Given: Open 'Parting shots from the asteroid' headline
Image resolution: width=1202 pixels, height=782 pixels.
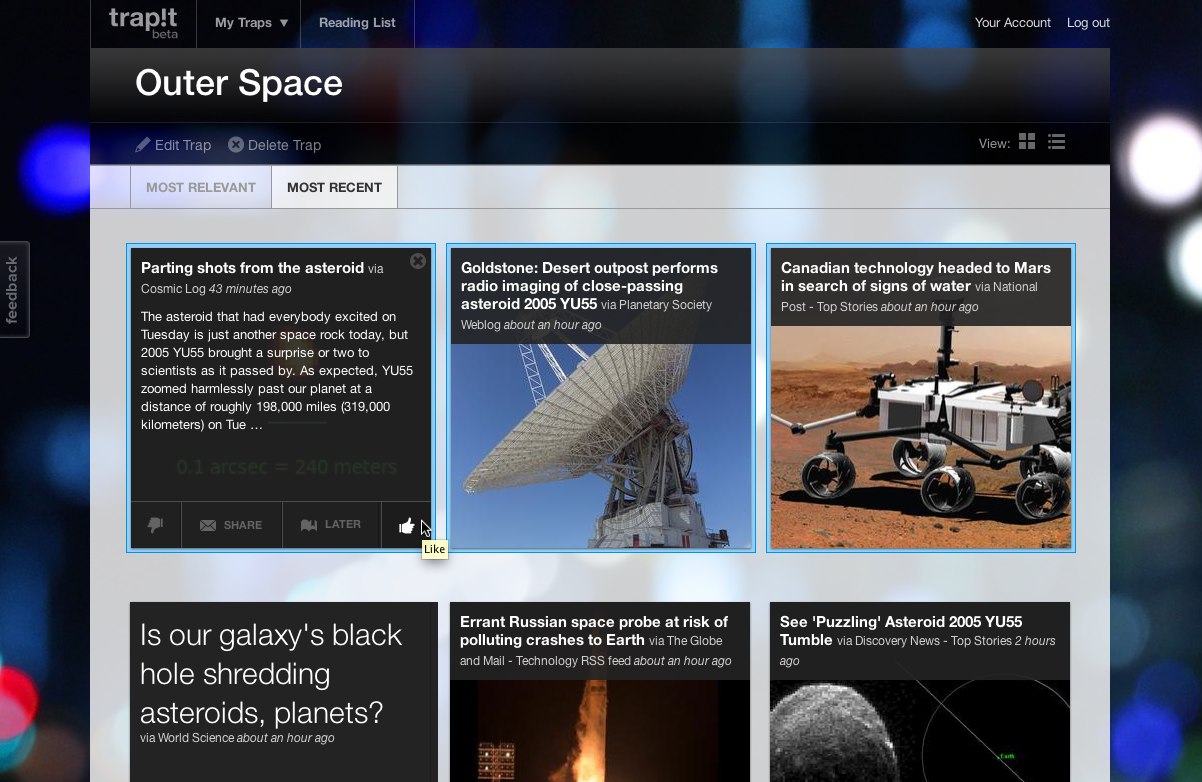Looking at the screenshot, I should point(252,268).
